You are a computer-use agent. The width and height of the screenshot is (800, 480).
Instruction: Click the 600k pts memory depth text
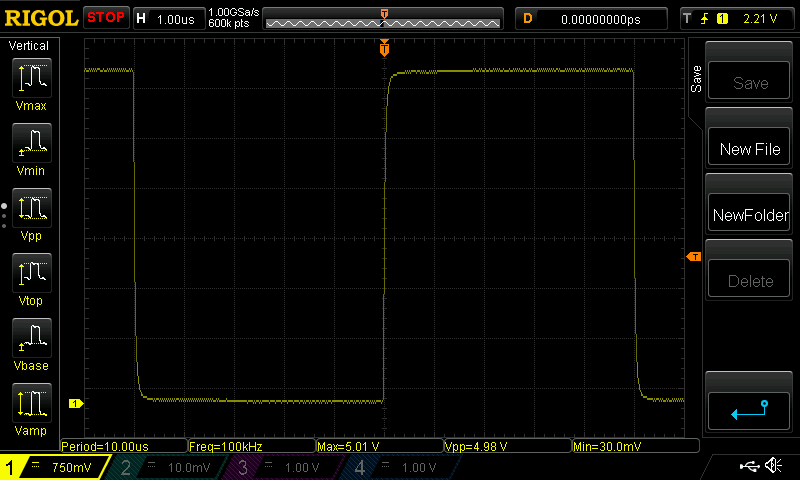(229, 23)
